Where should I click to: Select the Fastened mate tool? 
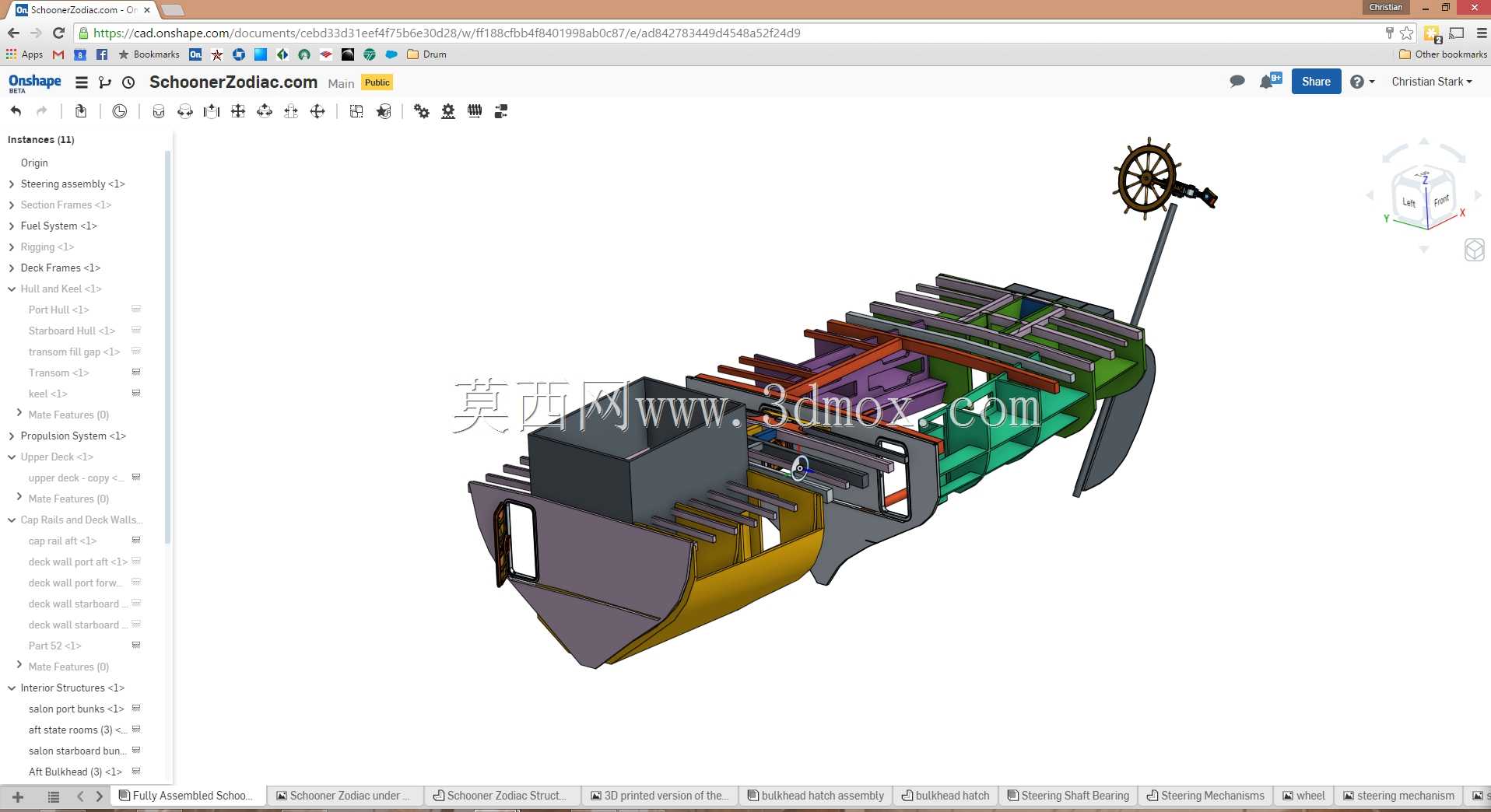tap(159, 111)
